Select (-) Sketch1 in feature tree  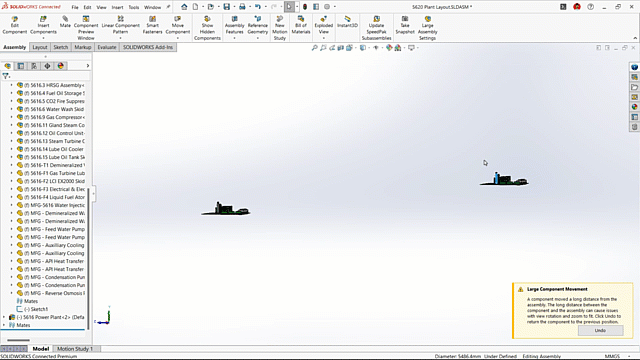click(32, 309)
